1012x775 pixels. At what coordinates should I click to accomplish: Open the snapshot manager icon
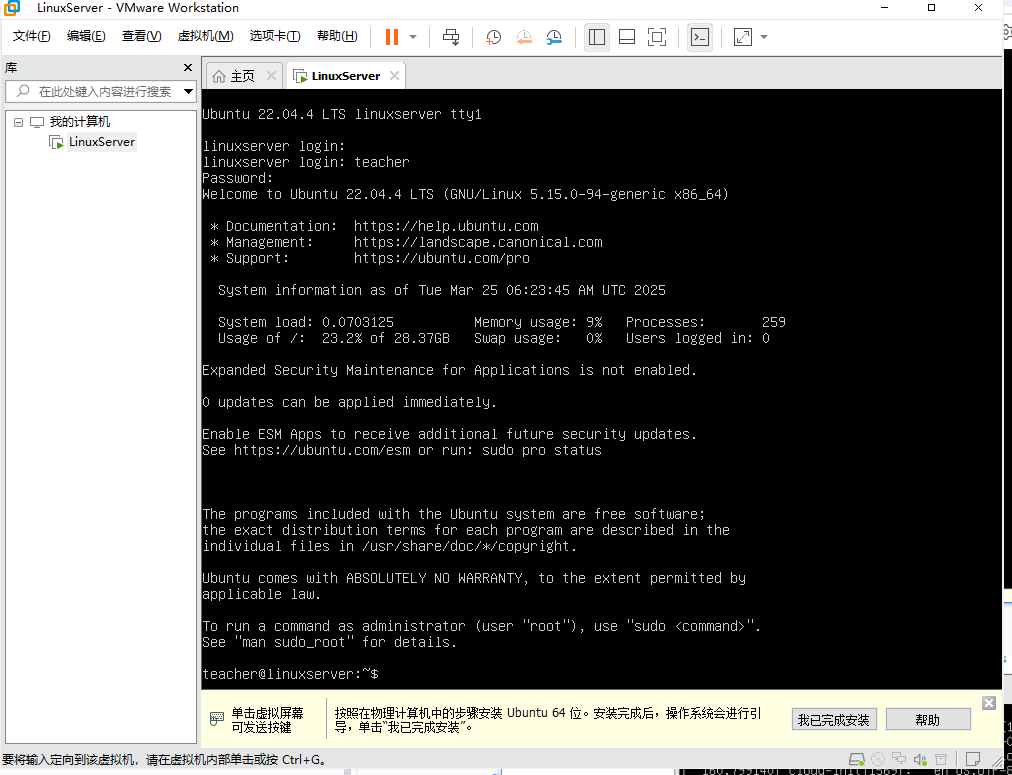(554, 37)
